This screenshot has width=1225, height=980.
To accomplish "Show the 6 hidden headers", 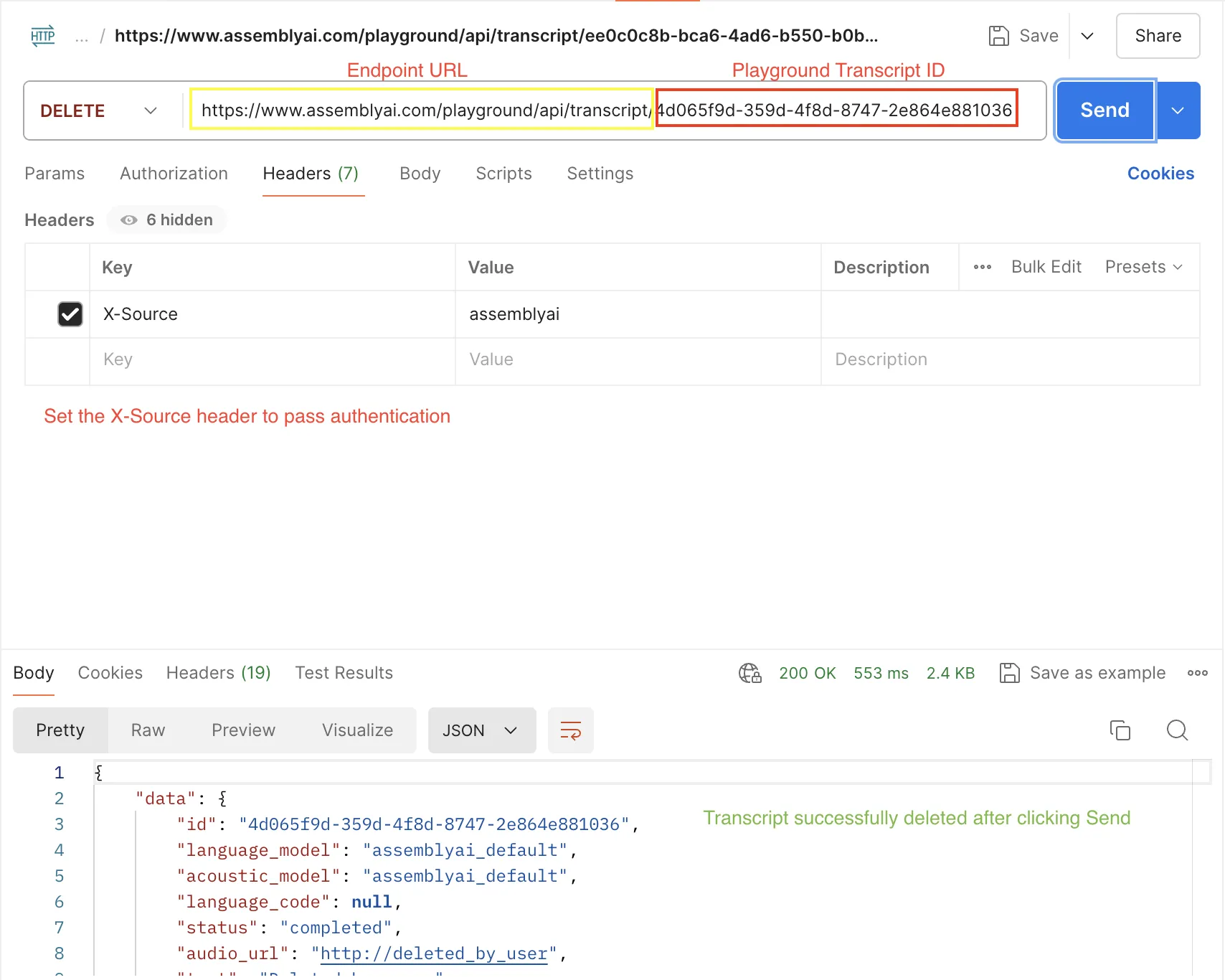I will click(x=167, y=220).
